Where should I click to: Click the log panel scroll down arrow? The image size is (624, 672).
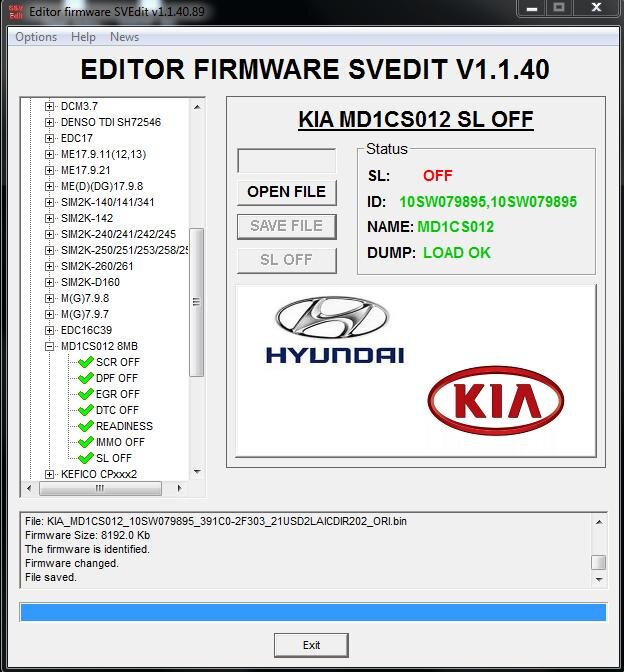[599, 579]
